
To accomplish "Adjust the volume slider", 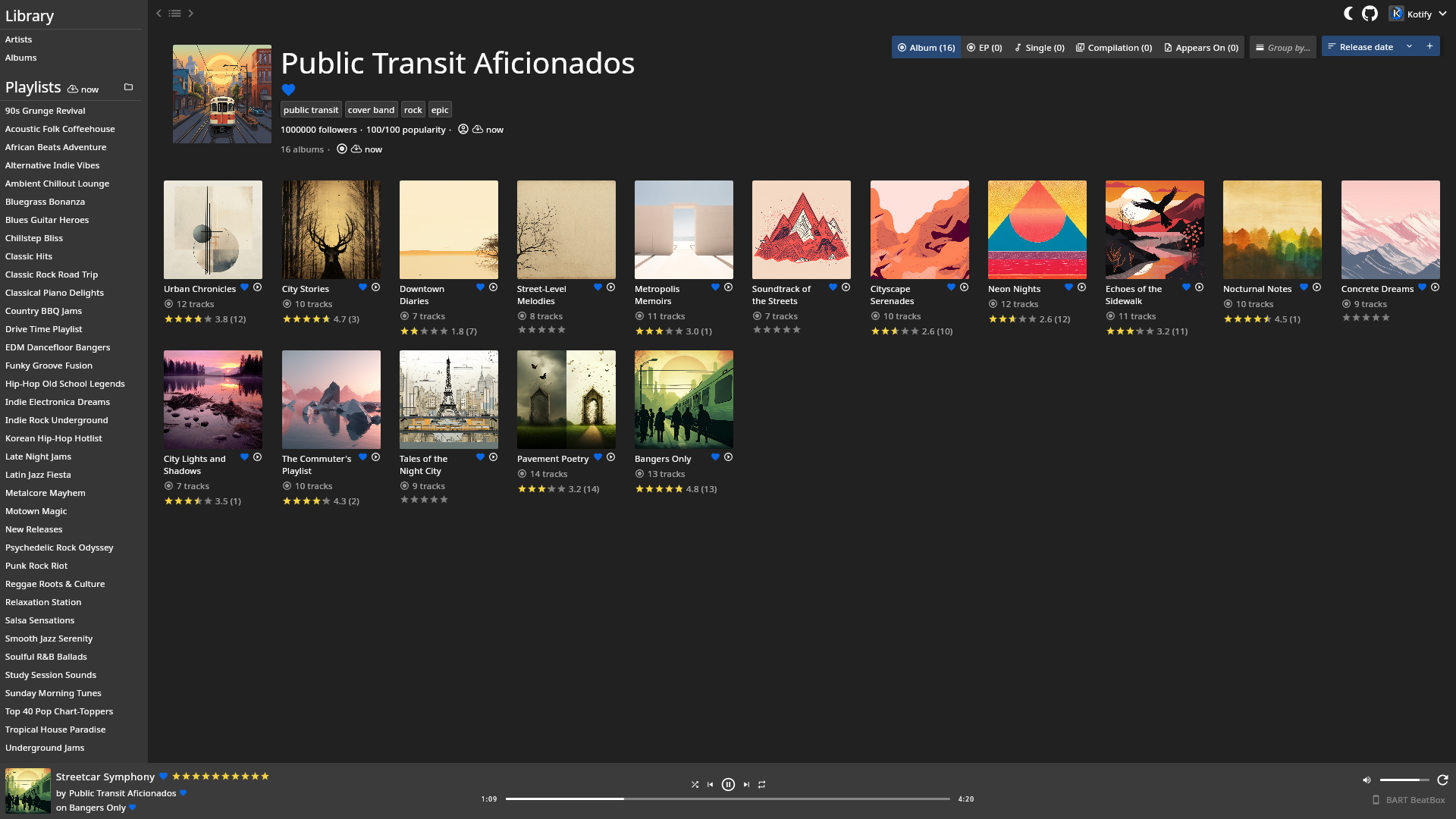I will (x=1403, y=780).
